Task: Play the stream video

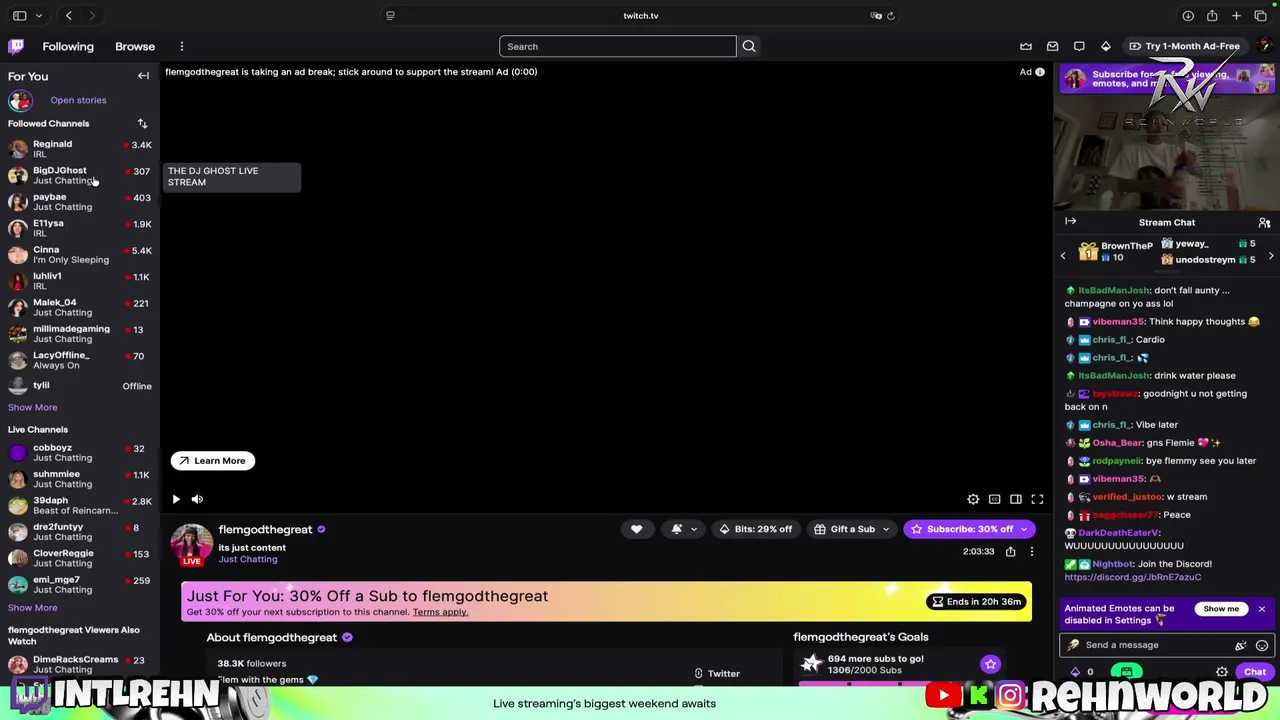Action: [176, 499]
